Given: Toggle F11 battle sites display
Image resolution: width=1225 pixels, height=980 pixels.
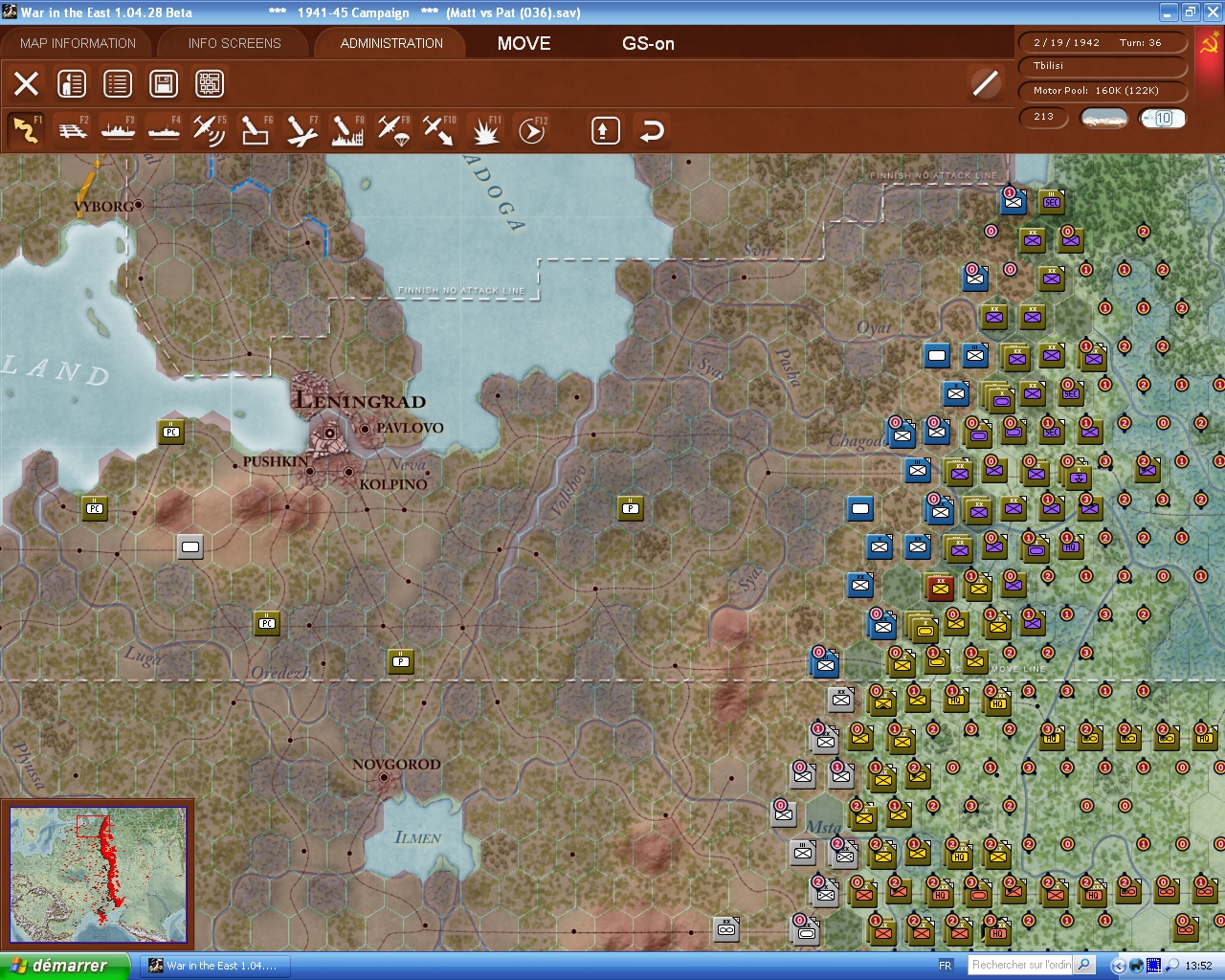Looking at the screenshot, I should coord(485,130).
